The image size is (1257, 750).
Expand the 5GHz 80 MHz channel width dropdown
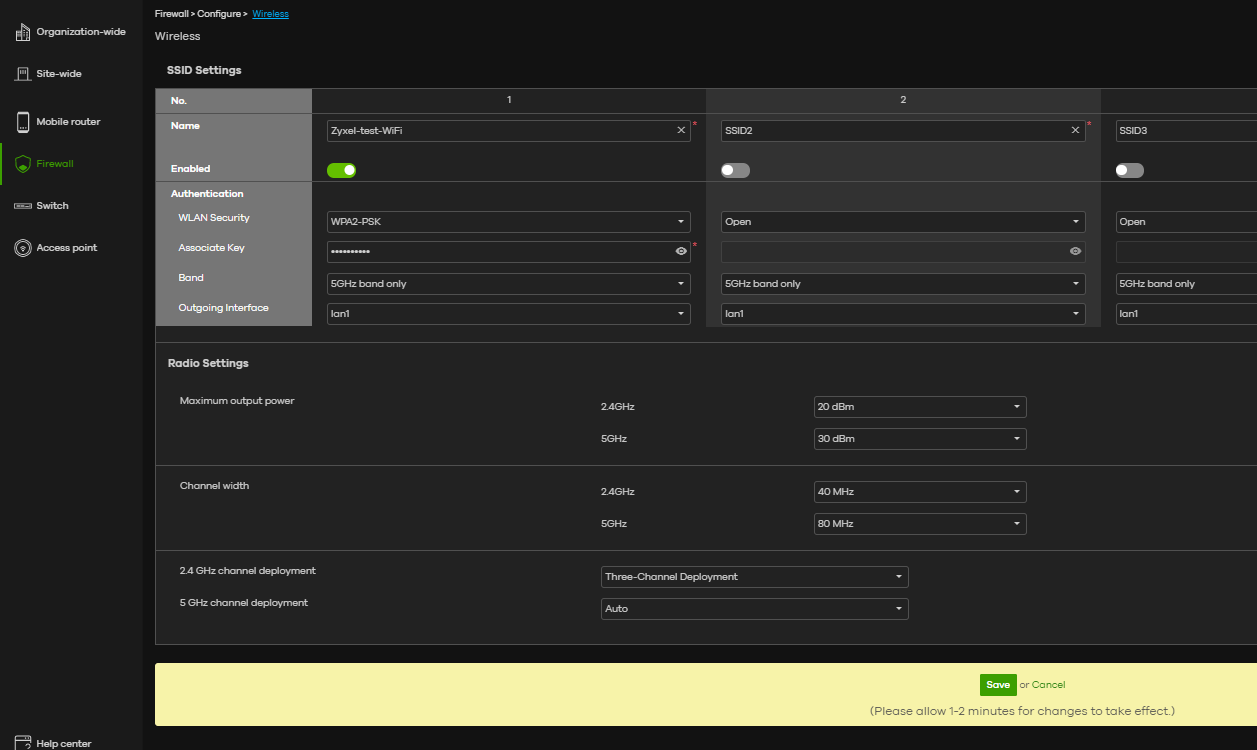tap(920, 524)
